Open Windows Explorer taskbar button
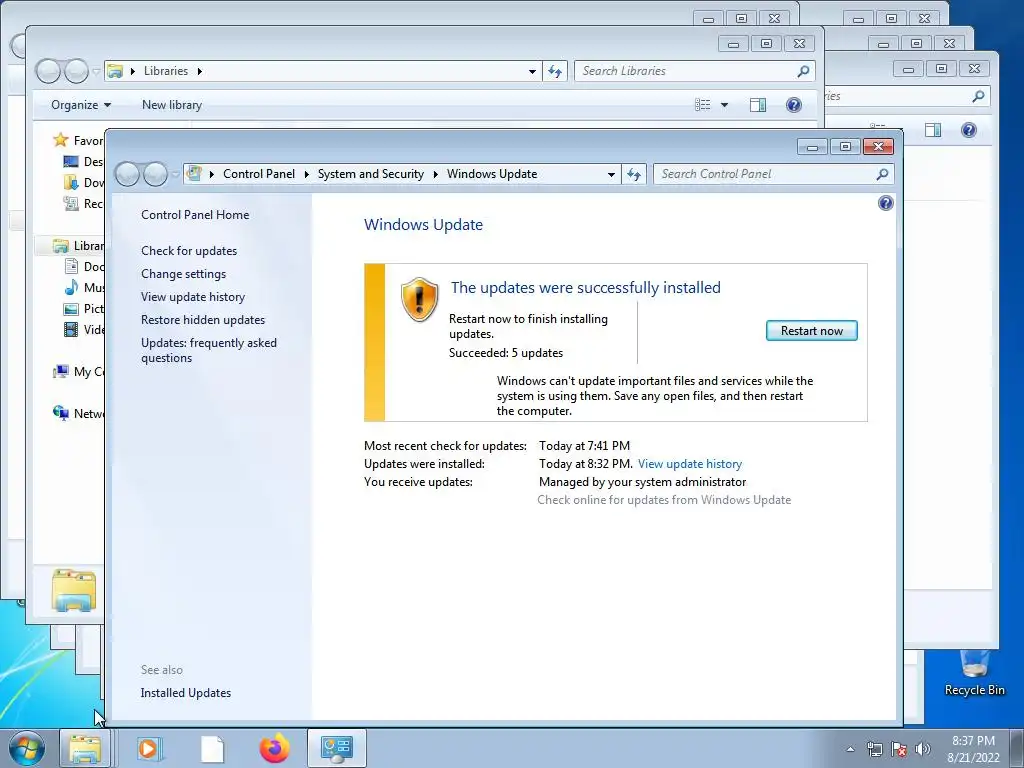Screen dimensions: 1024x768 click(85, 748)
